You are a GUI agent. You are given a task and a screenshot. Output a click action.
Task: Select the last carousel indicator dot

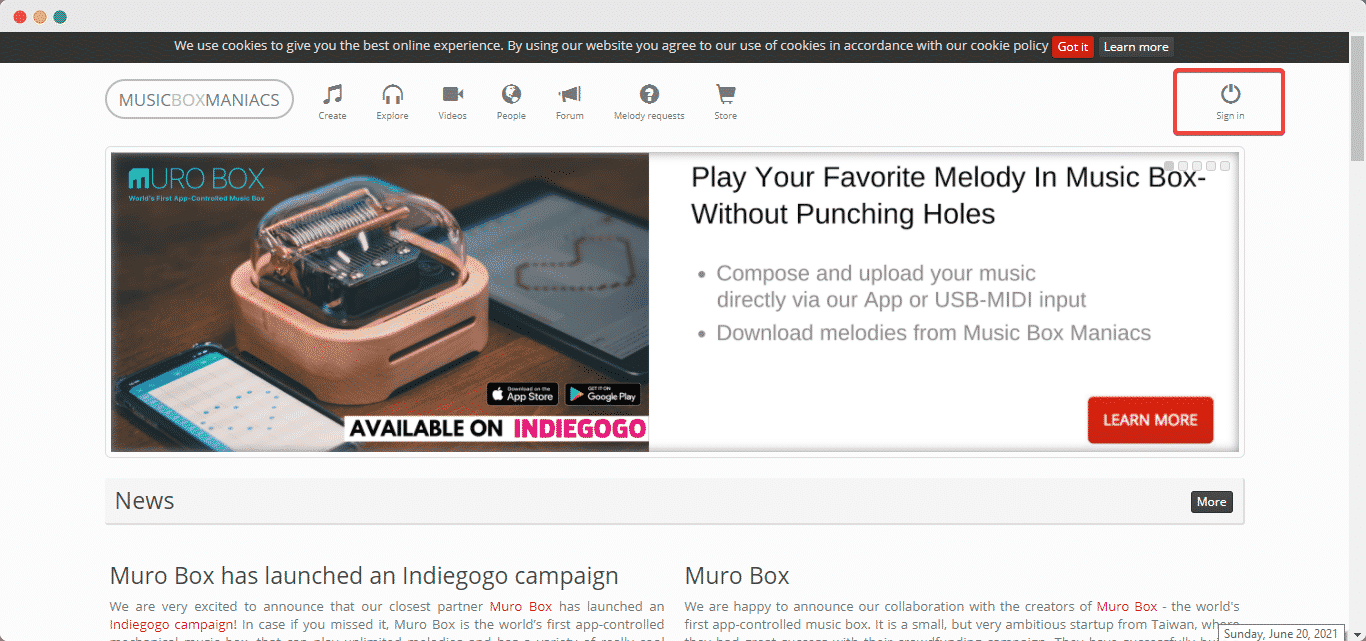pos(1224,166)
